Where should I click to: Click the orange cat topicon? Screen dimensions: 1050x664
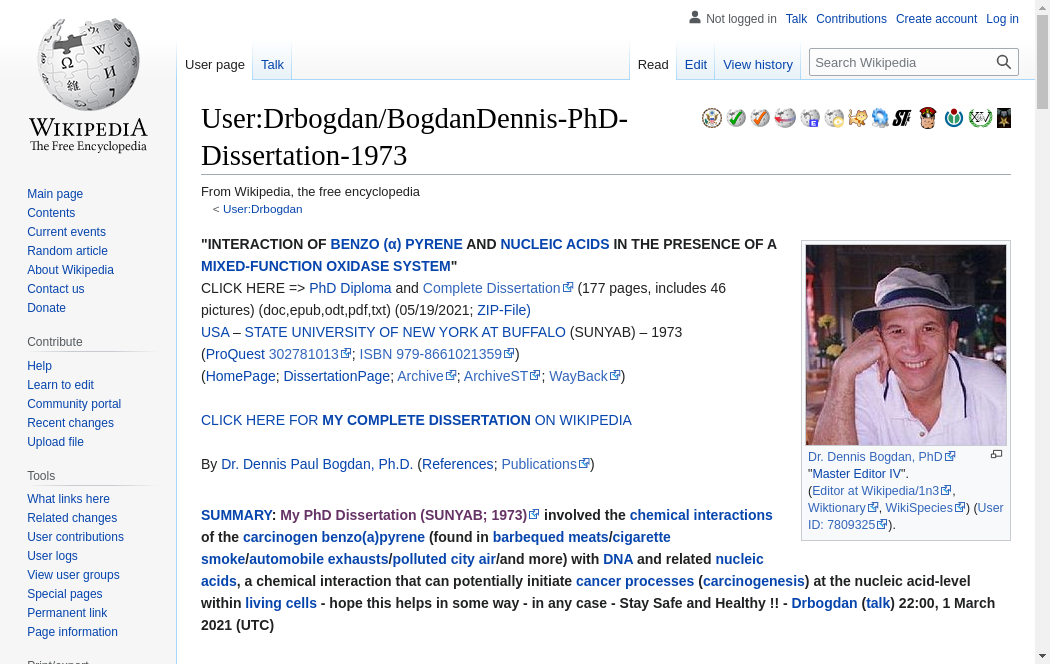857,118
